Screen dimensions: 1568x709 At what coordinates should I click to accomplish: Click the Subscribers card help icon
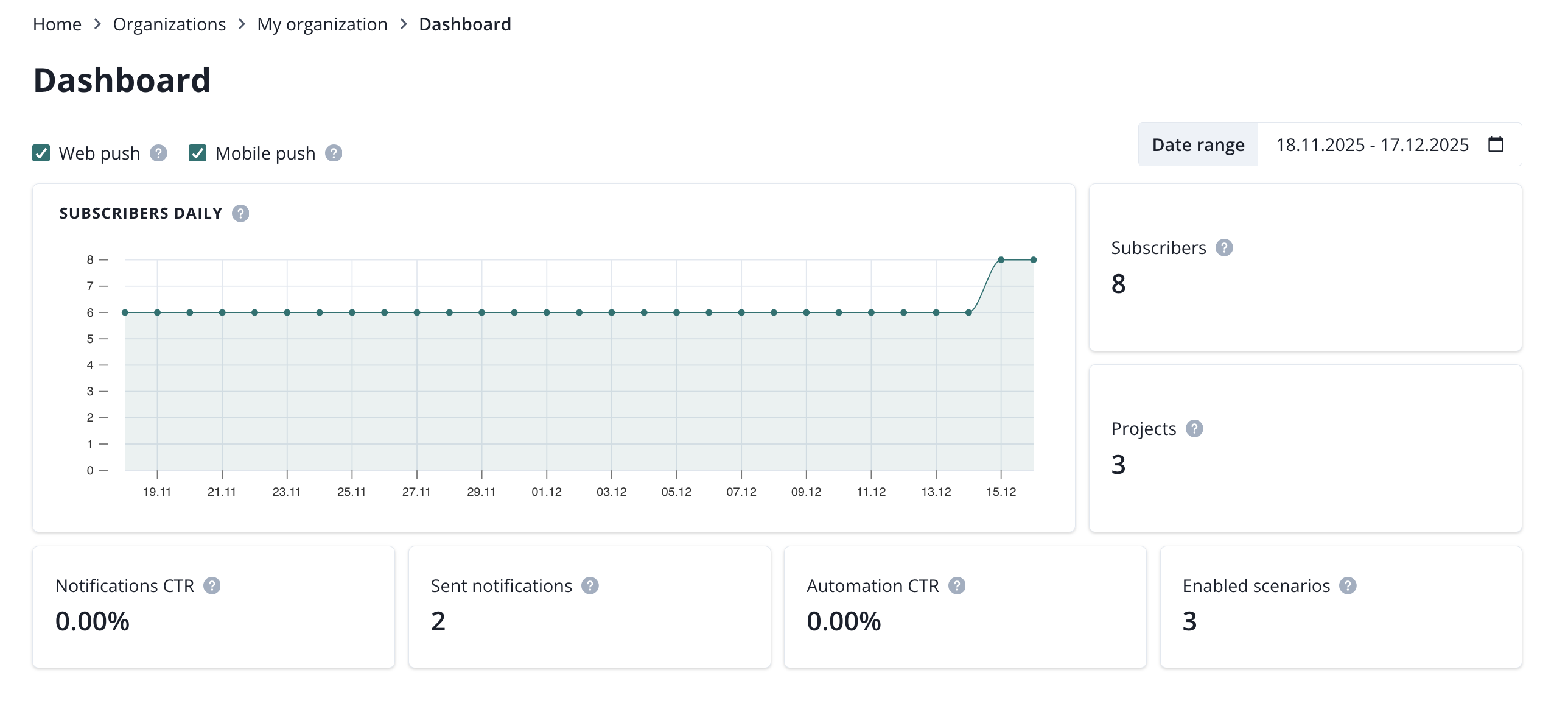pyautogui.click(x=1224, y=248)
